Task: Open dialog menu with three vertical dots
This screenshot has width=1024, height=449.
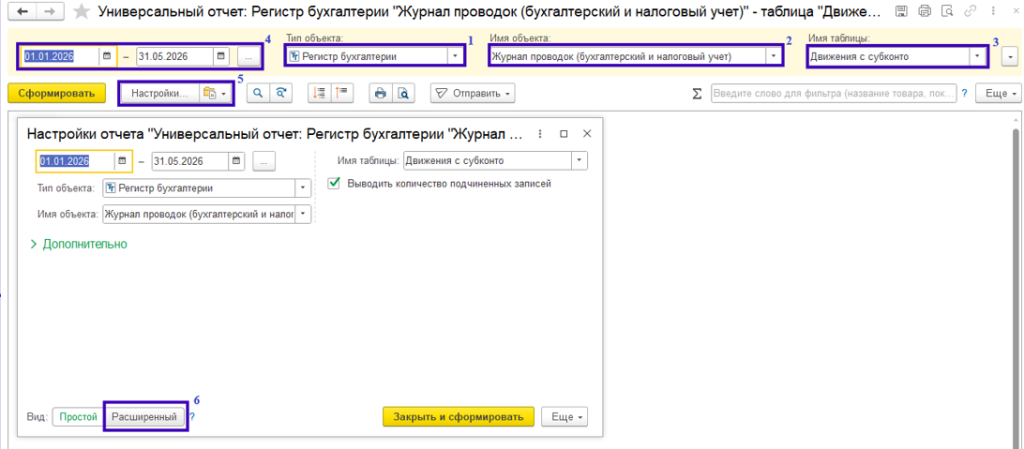Action: pos(540,134)
